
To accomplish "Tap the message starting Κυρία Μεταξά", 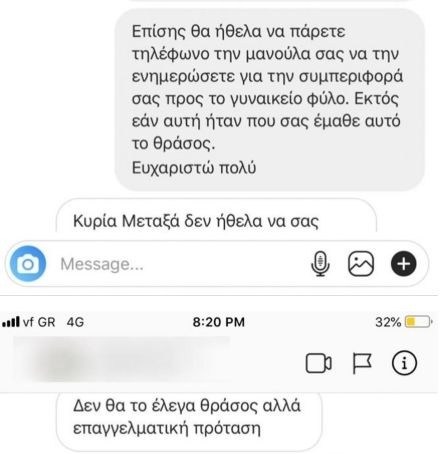I will pos(216,215).
